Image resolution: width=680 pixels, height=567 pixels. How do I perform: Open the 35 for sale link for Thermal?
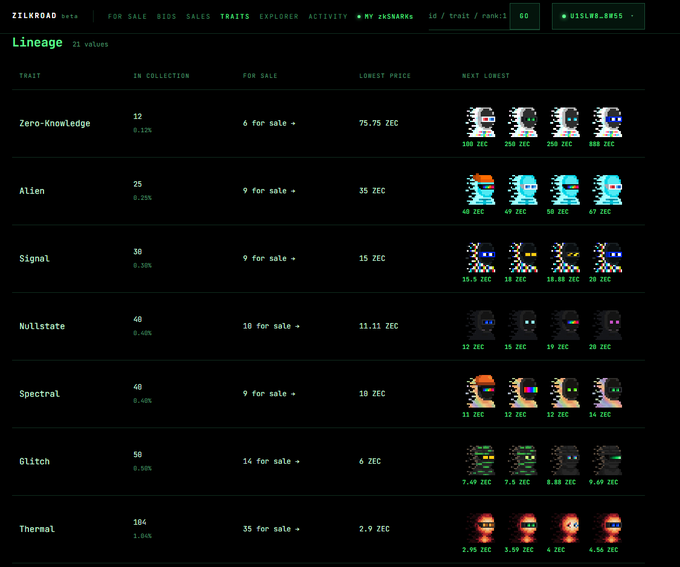coord(271,529)
